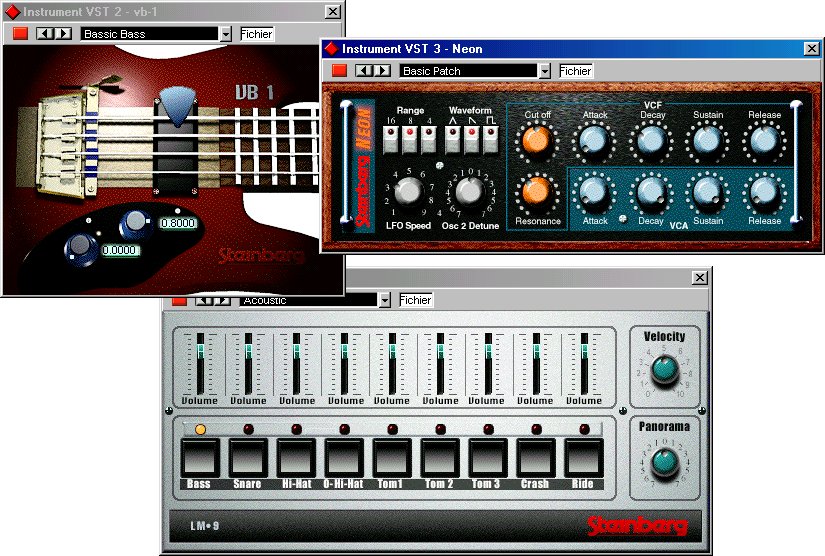The width and height of the screenshot is (825, 556).
Task: Click the VCF Decay knob
Action: (x=651, y=140)
